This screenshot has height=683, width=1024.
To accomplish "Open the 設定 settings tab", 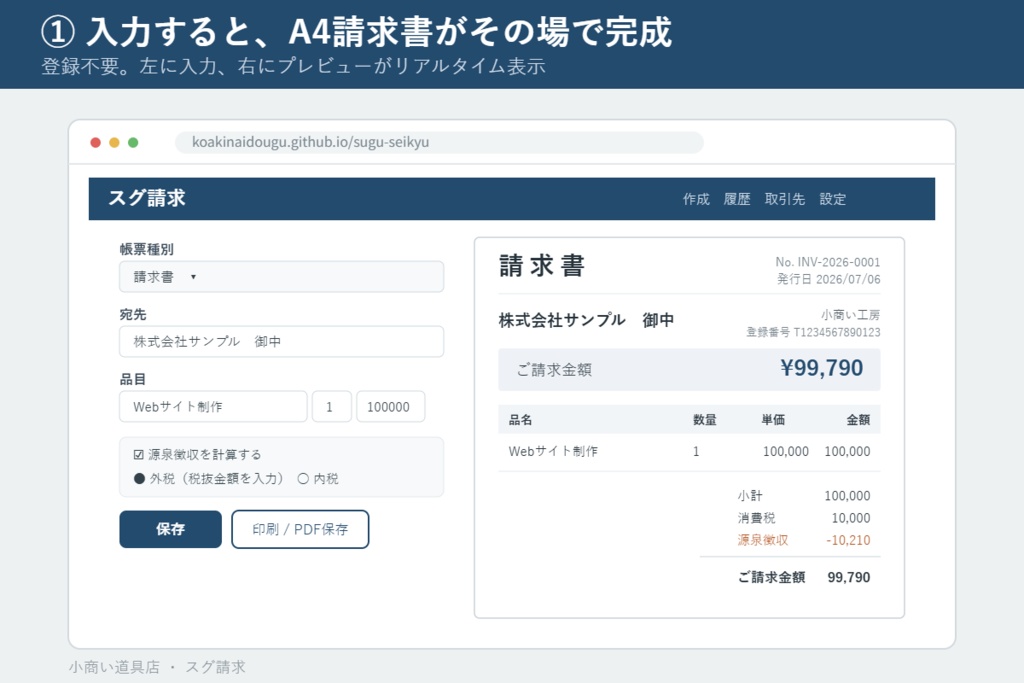I will (833, 199).
